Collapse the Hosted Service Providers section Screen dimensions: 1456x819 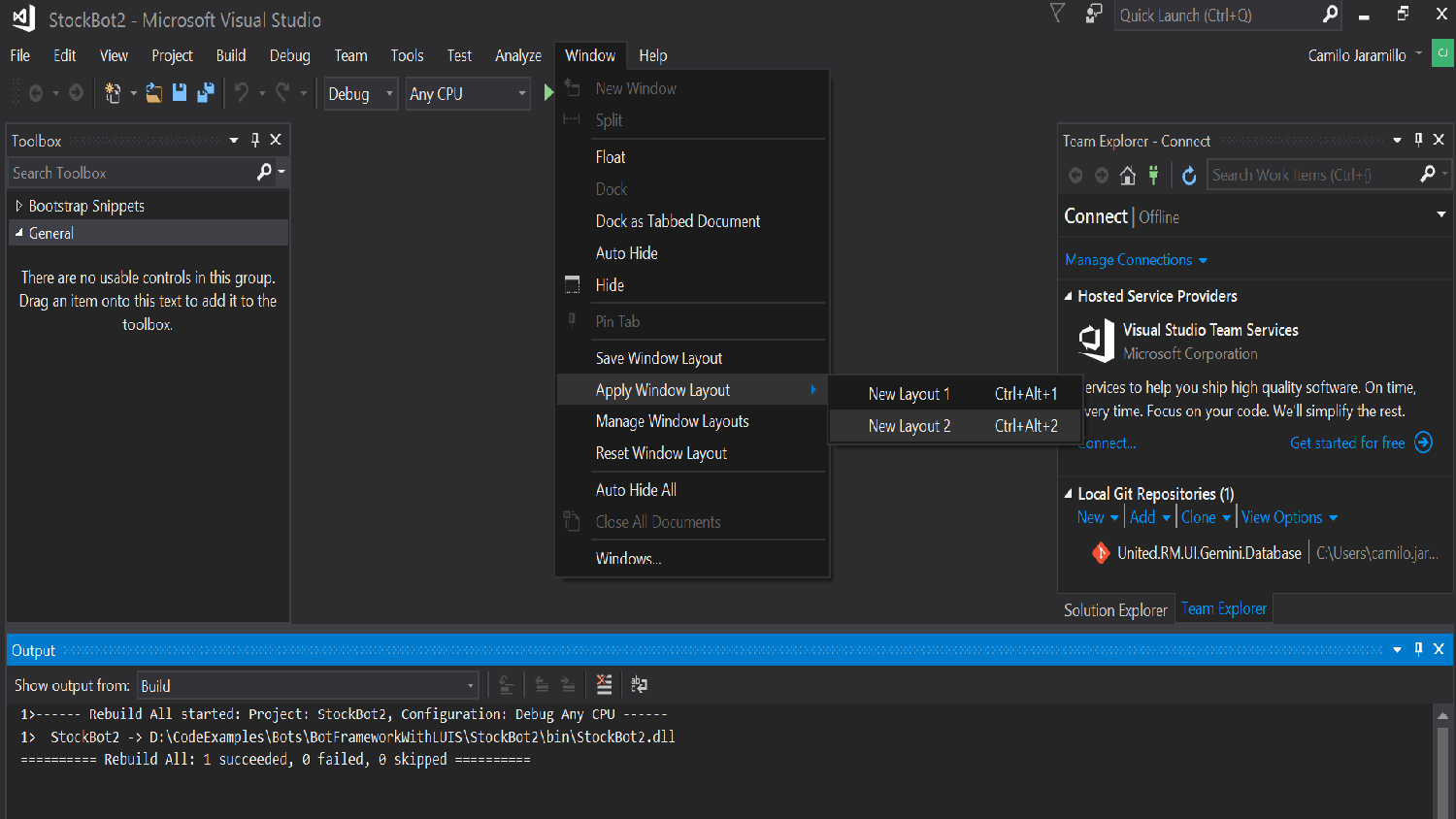pos(1069,296)
